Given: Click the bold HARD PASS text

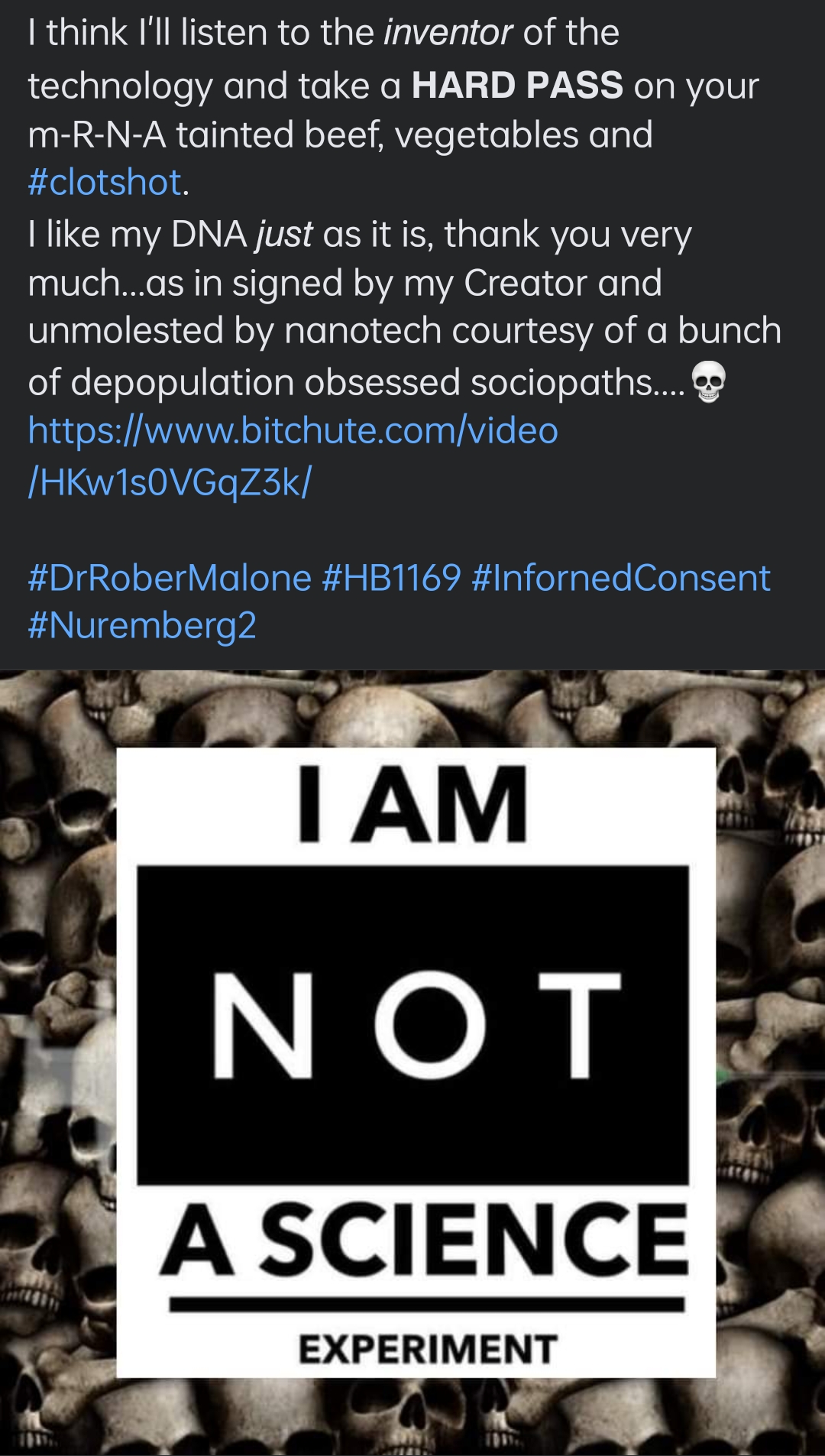Looking at the screenshot, I should (517, 86).
